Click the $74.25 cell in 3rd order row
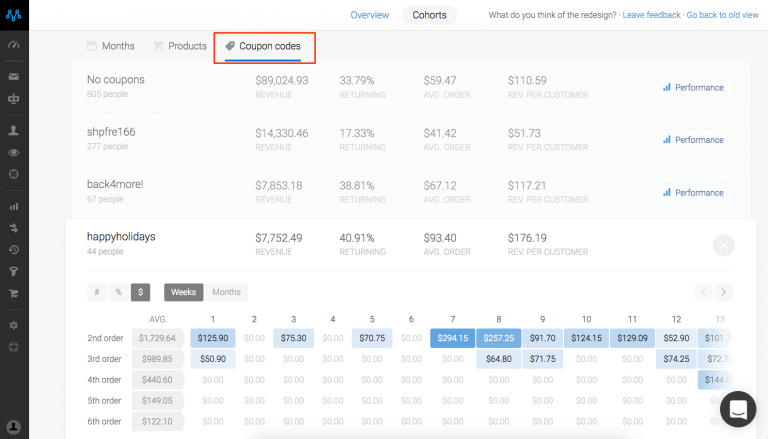The width and height of the screenshot is (768, 439). (x=676, y=359)
